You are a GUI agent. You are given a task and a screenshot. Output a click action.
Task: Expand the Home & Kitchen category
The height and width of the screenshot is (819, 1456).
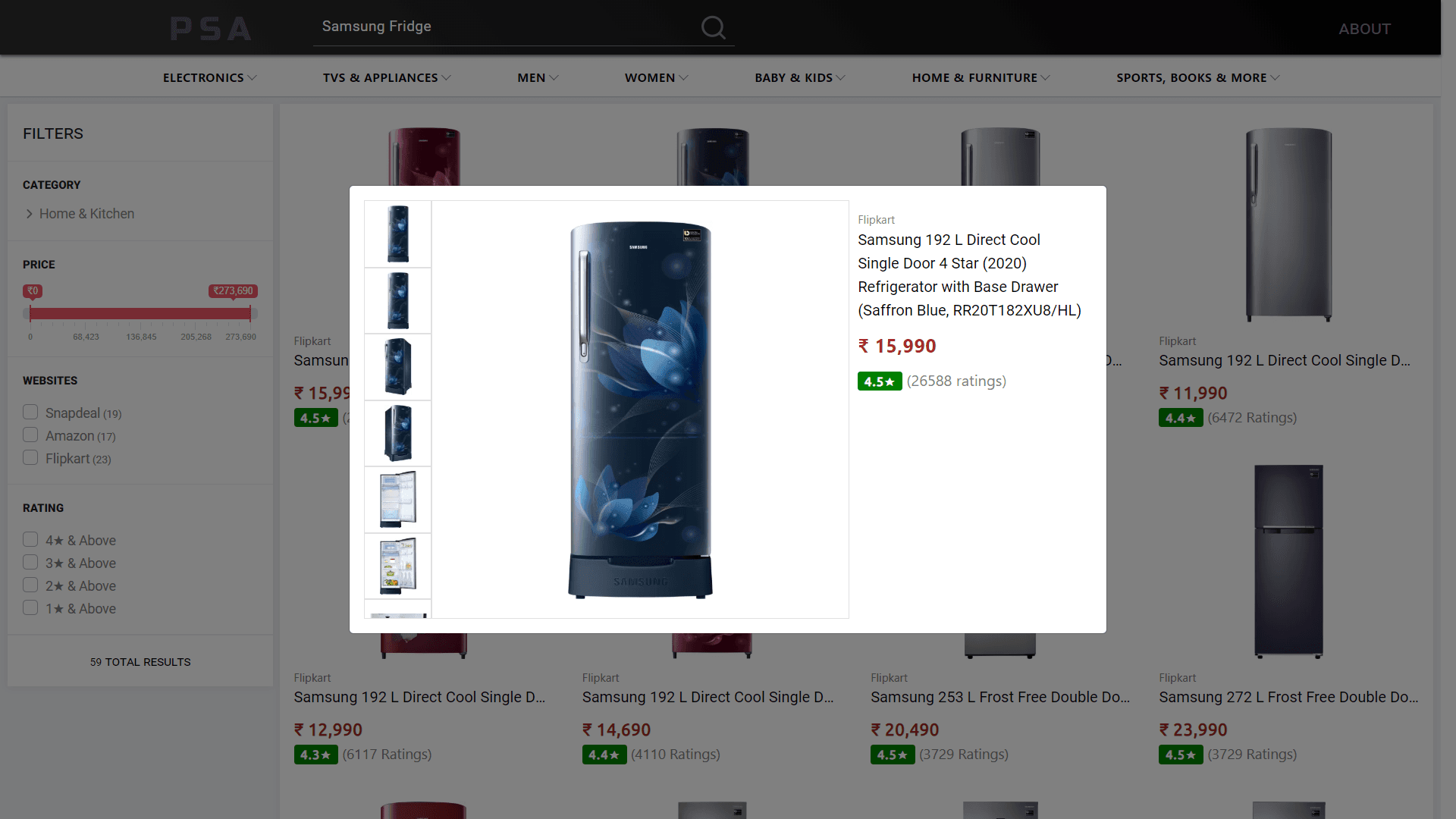[86, 214]
